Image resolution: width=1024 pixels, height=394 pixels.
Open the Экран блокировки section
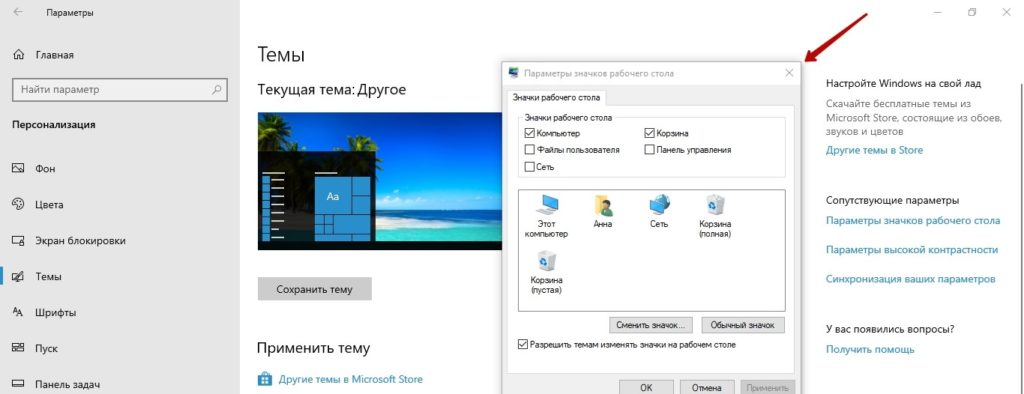tap(69, 240)
